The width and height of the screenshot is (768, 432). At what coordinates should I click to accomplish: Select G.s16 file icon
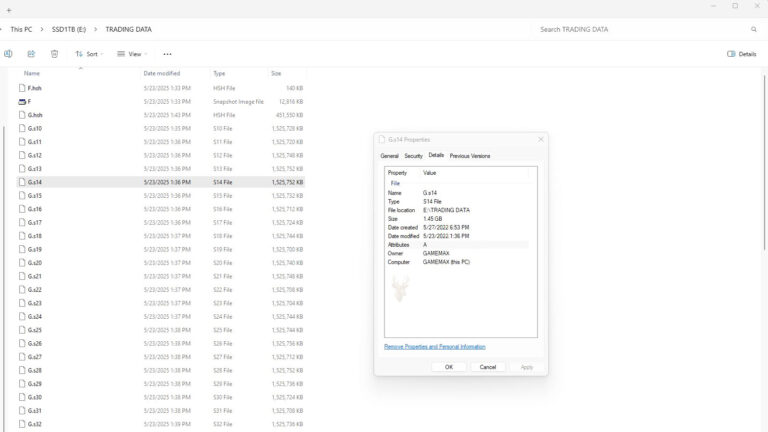22,209
